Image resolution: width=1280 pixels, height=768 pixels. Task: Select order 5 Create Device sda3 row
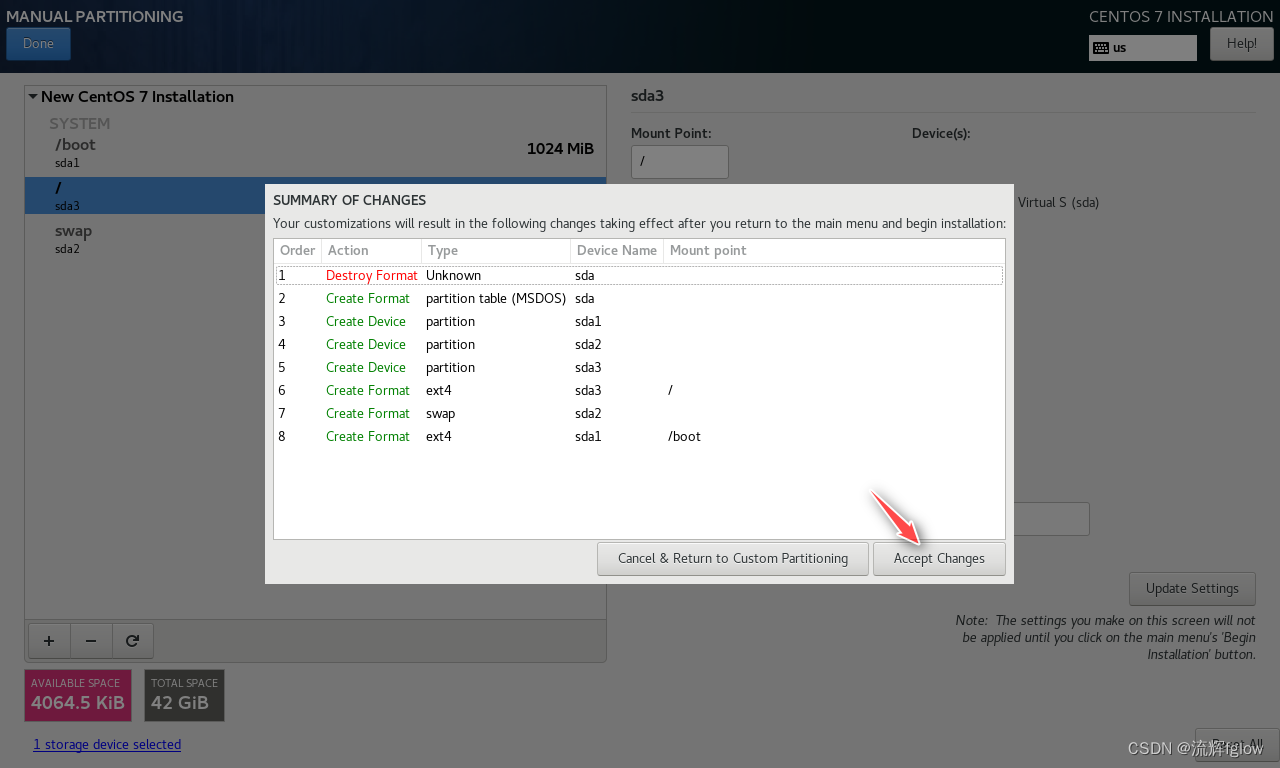click(639, 367)
